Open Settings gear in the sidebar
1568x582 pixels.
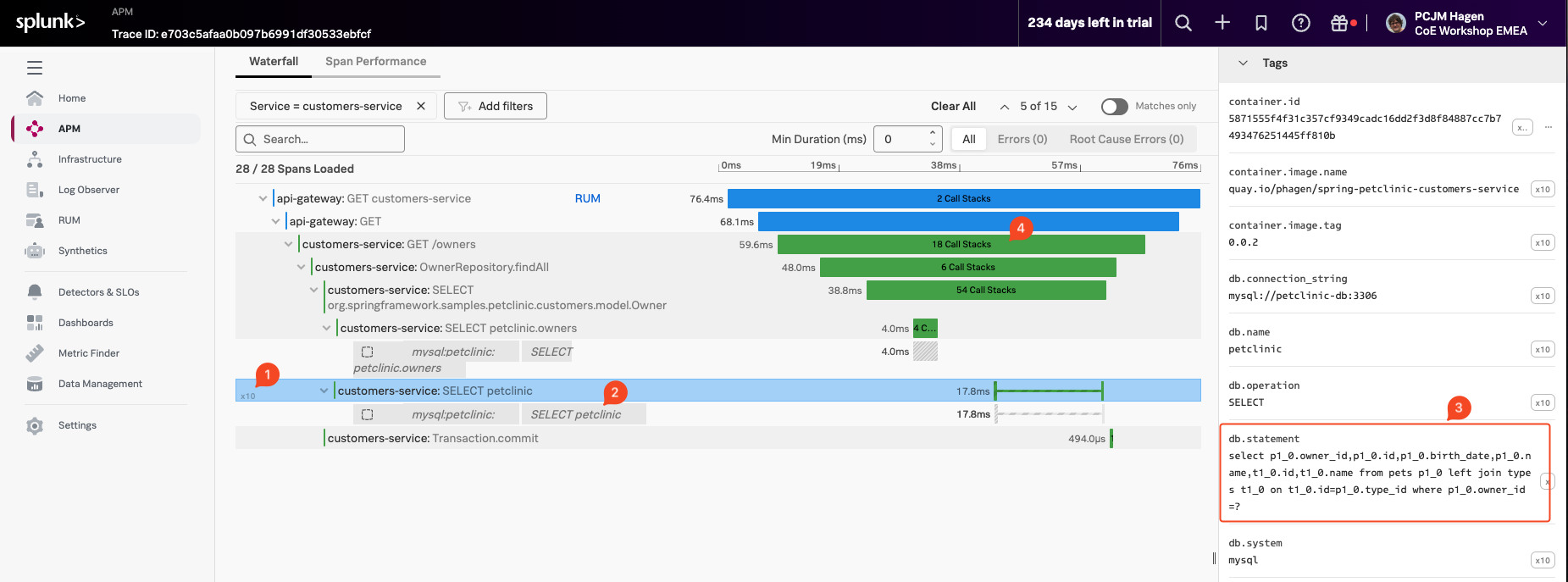click(76, 425)
